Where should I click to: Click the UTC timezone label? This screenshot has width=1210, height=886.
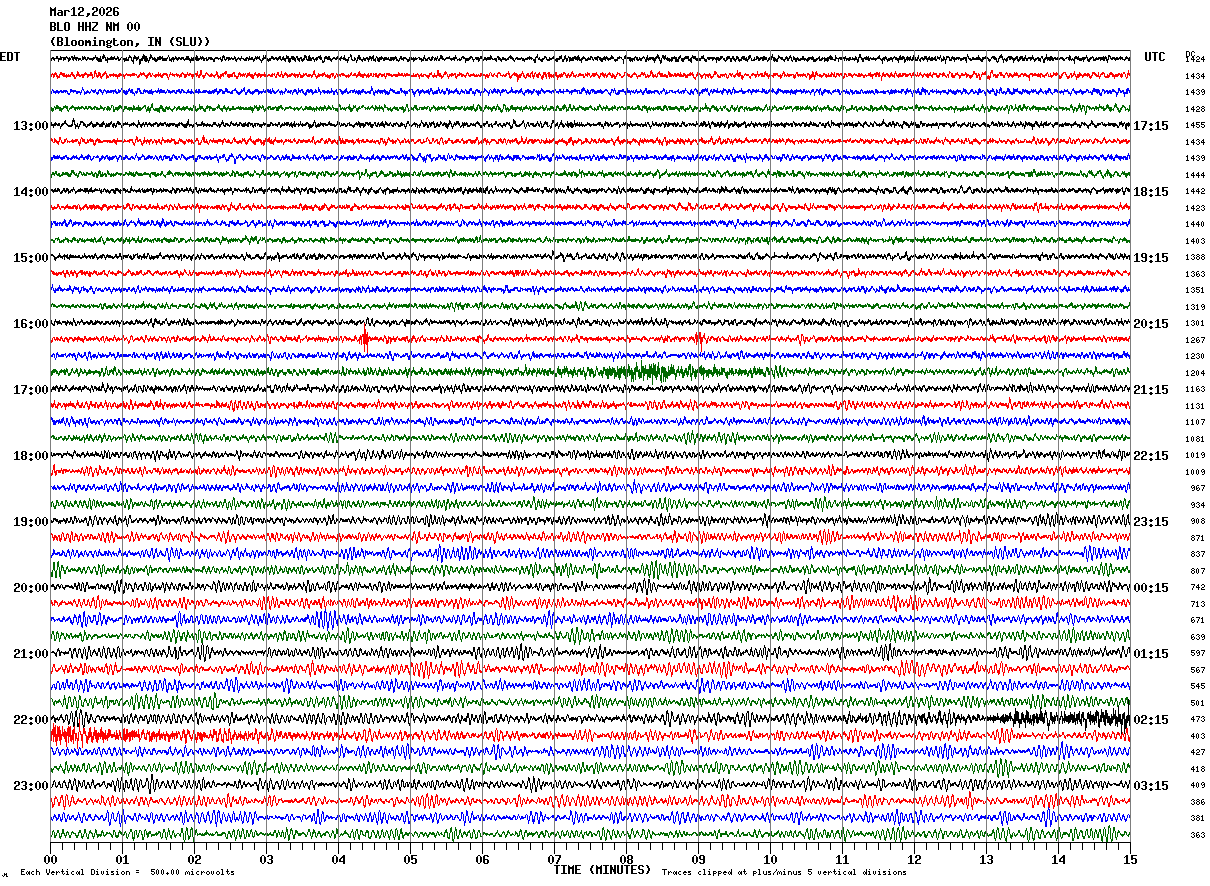click(x=1155, y=57)
